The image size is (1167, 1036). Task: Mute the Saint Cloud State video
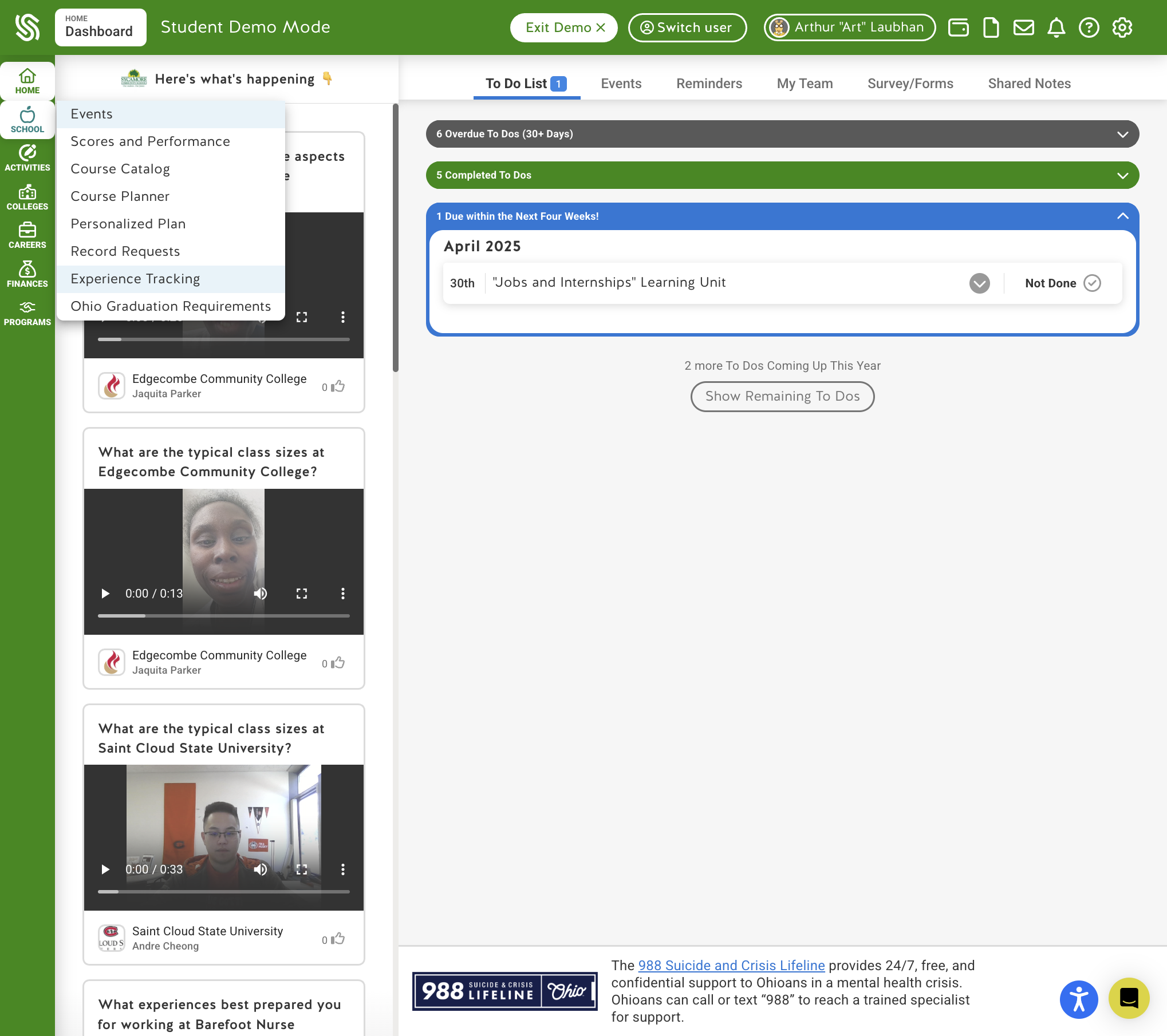pyautogui.click(x=261, y=869)
